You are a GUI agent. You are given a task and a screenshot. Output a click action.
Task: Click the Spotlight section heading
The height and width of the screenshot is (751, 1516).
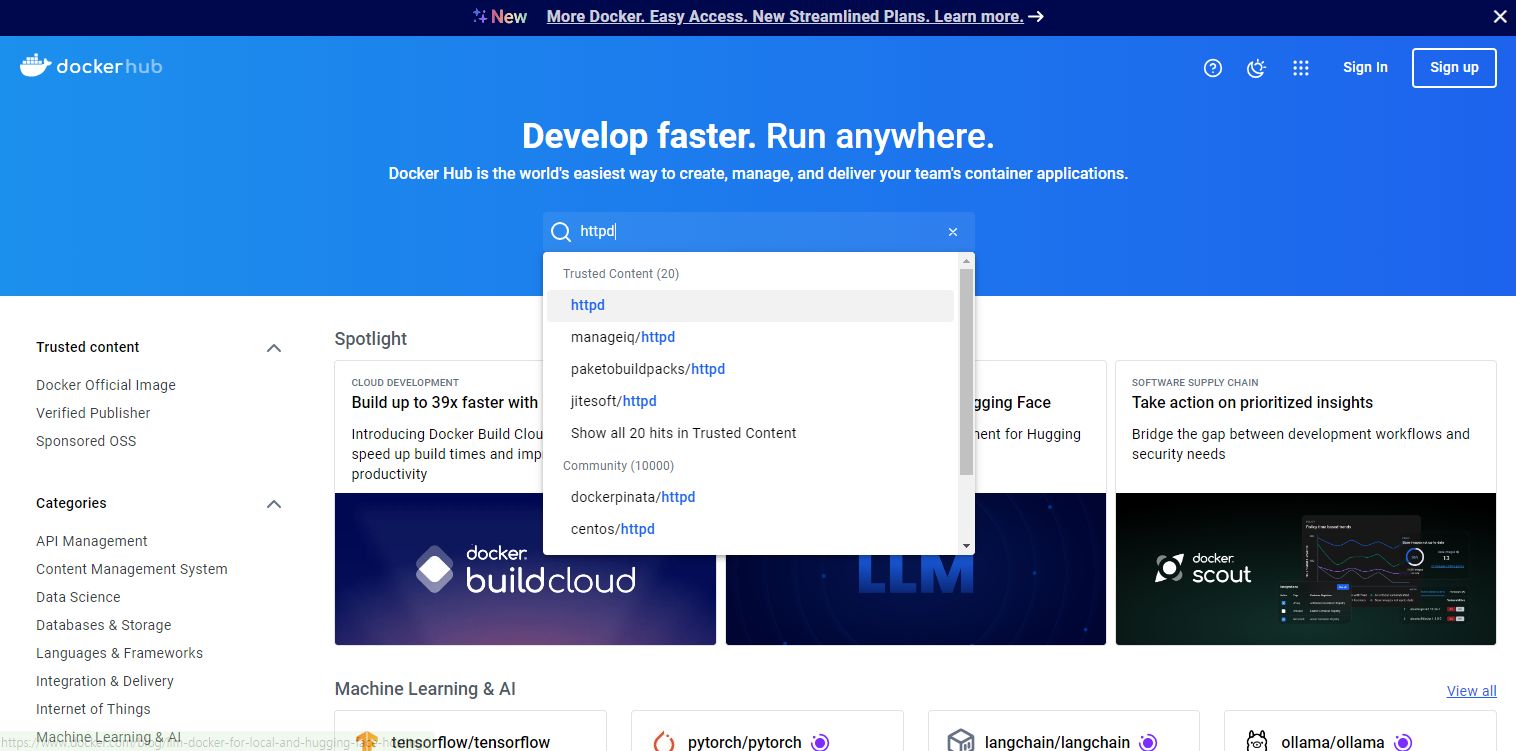coord(371,339)
